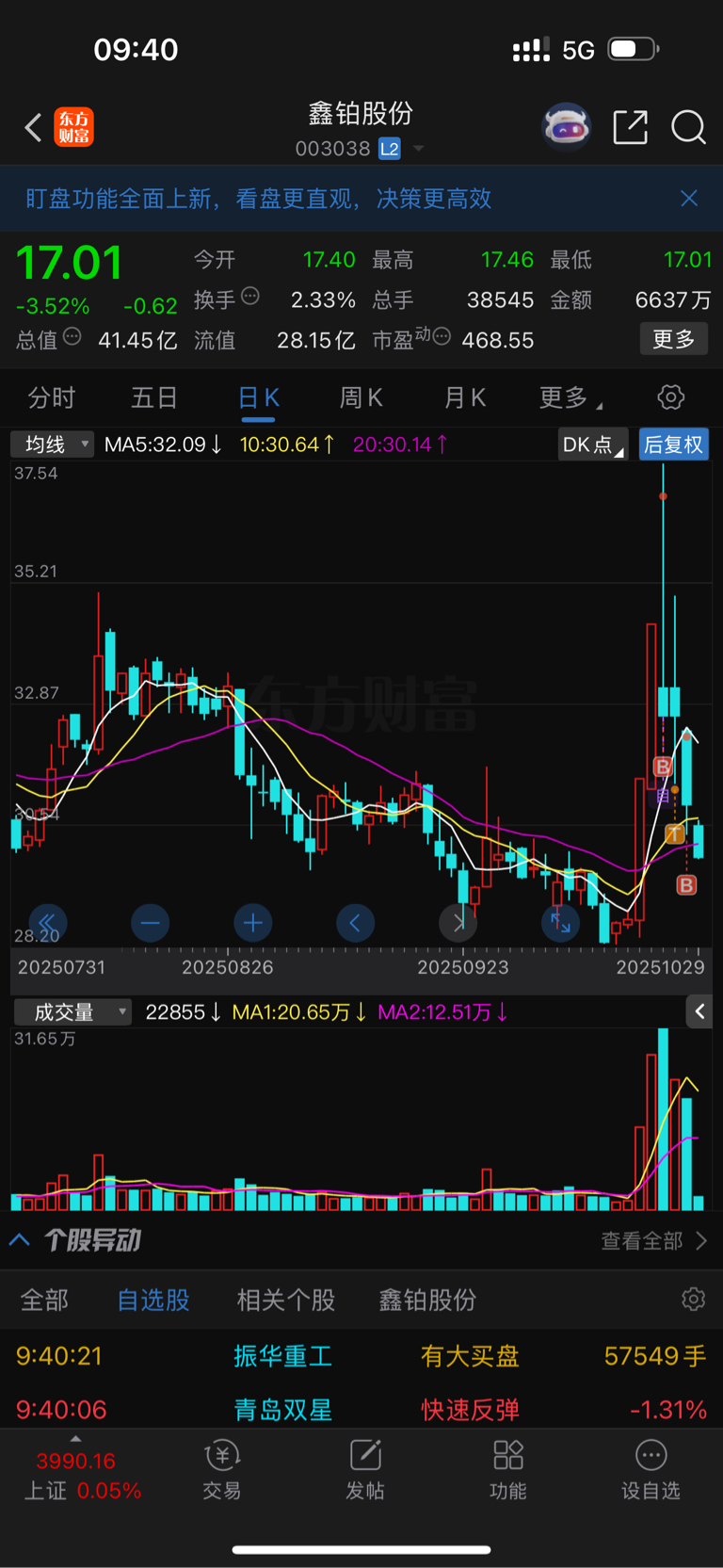
Task: Open alerts settings gear
Action: point(693,1300)
